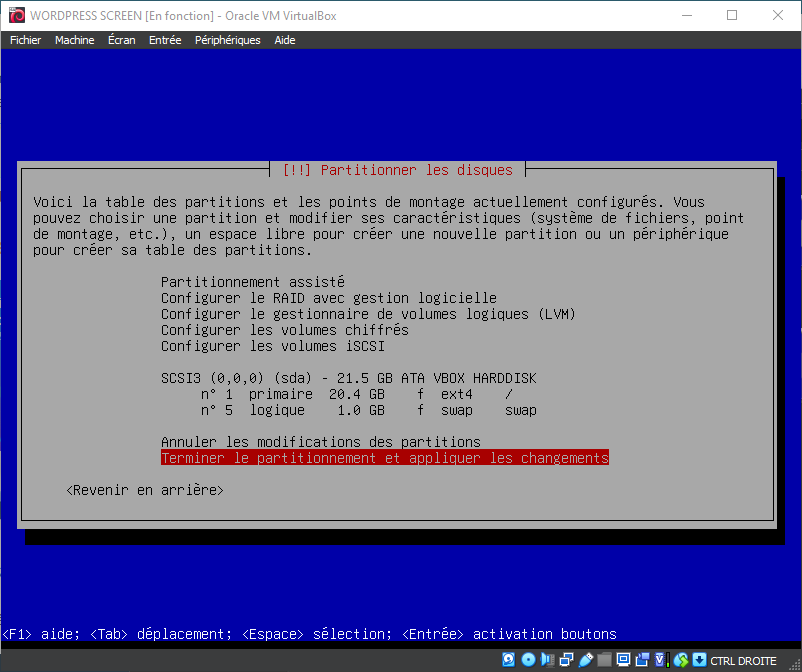Choose Annuler les modifications des partitions
The height and width of the screenshot is (672, 802).
[320, 442]
